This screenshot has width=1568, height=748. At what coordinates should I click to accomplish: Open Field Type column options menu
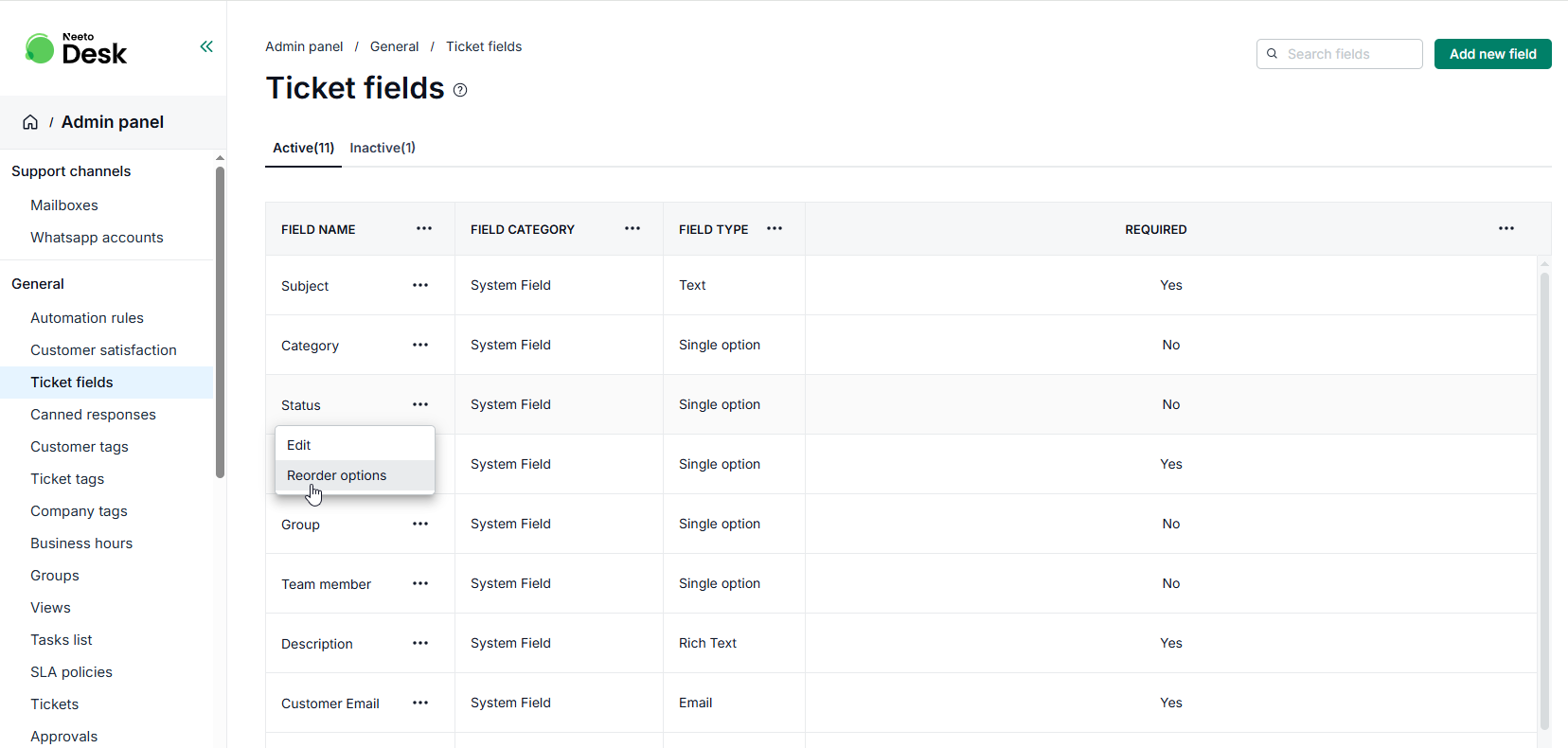pyautogui.click(x=775, y=228)
